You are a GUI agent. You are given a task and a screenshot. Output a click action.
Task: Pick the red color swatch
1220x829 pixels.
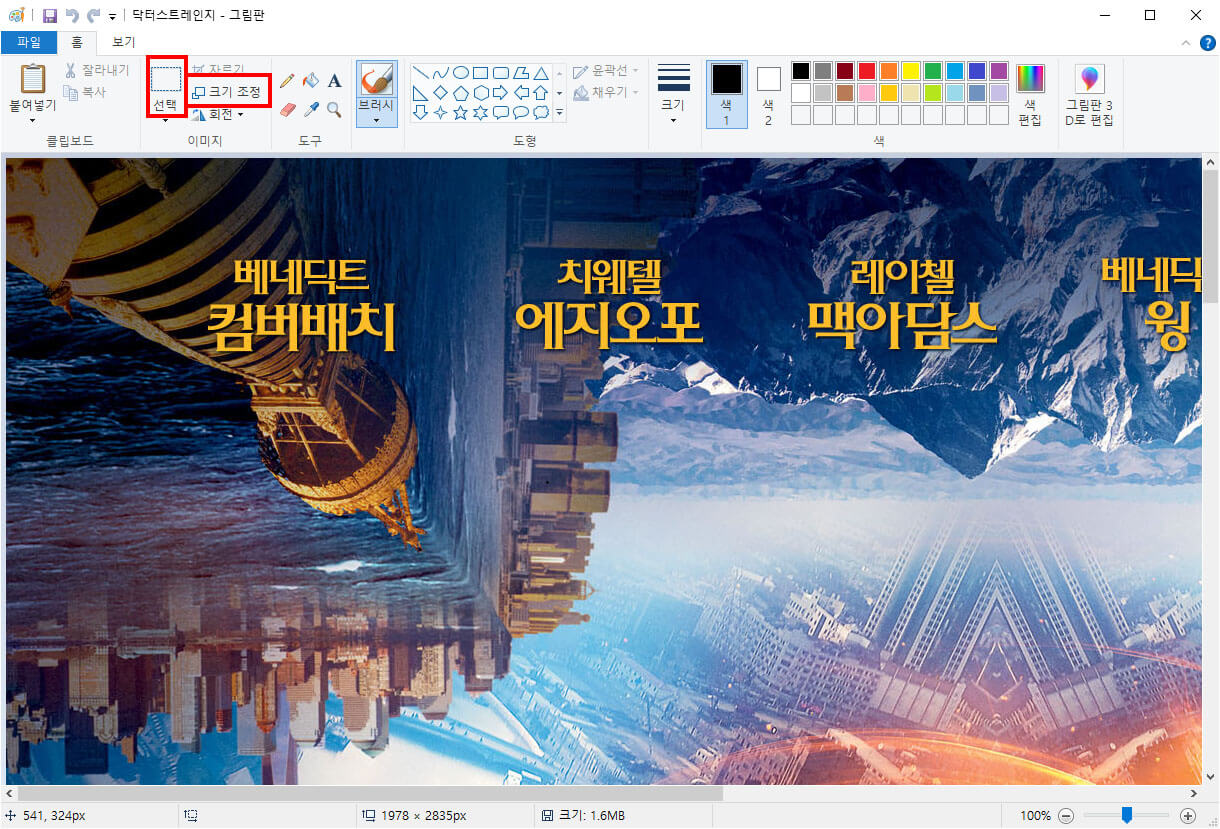click(x=867, y=71)
